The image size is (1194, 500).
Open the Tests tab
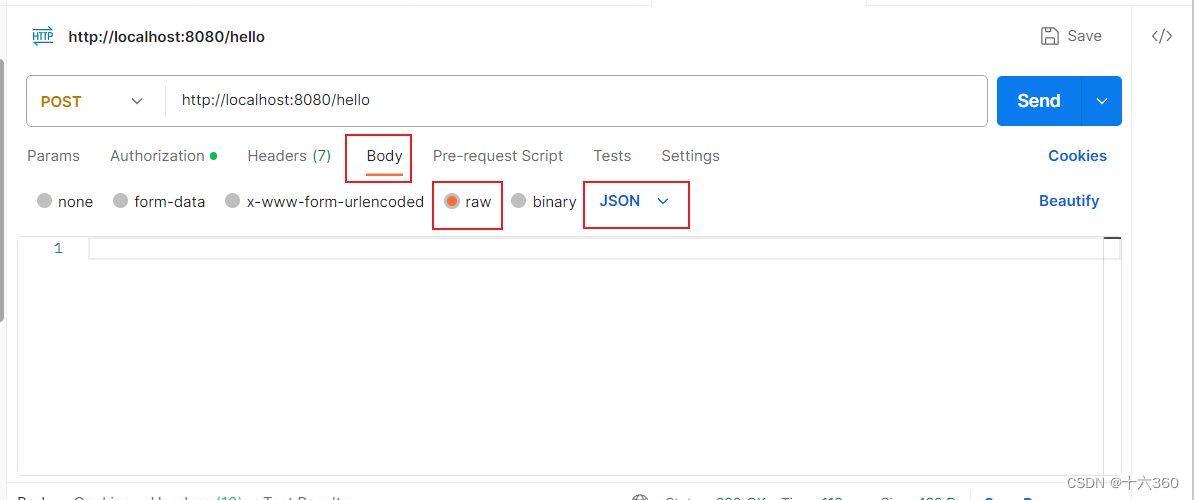[x=612, y=156]
